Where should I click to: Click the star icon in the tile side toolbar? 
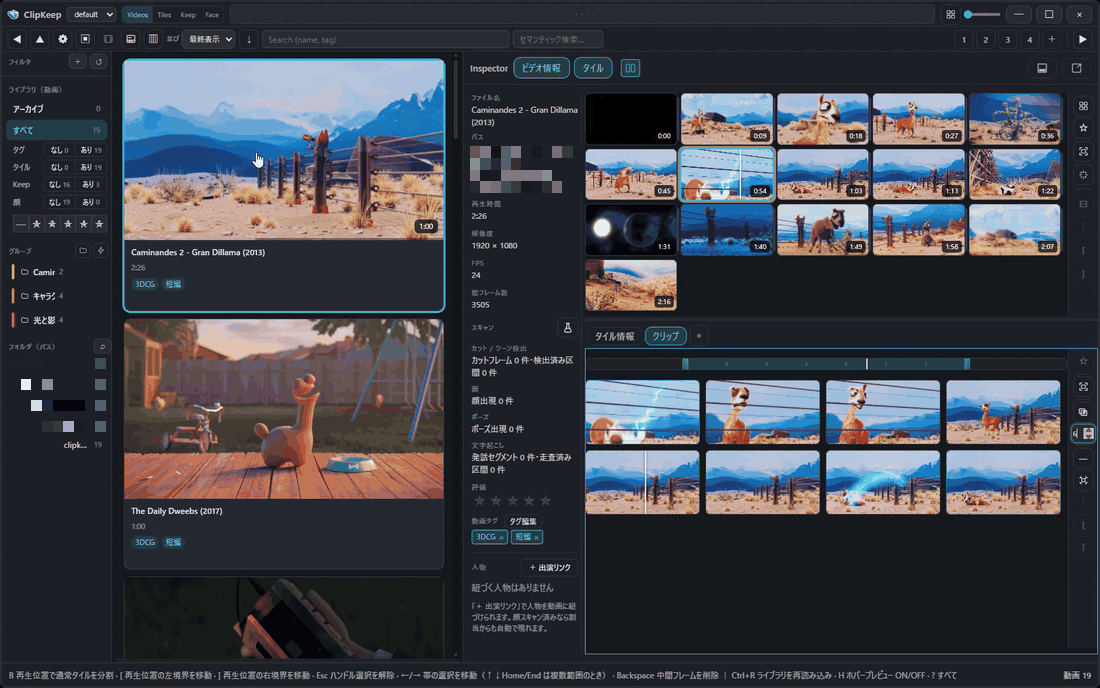pos(1083,128)
